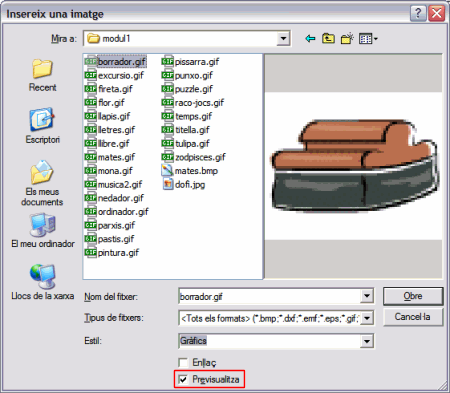Browse Llocs de la xarxa
450x393 pixels.
pos(43,282)
